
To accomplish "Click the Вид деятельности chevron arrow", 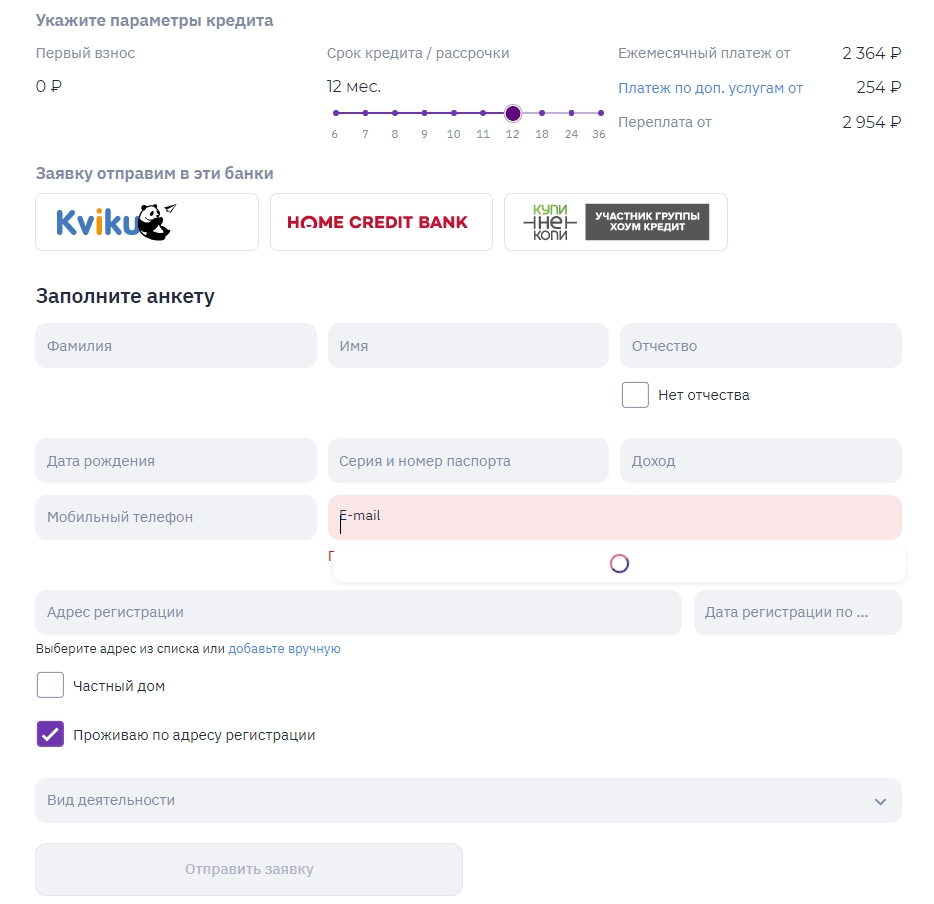I will coord(880,801).
